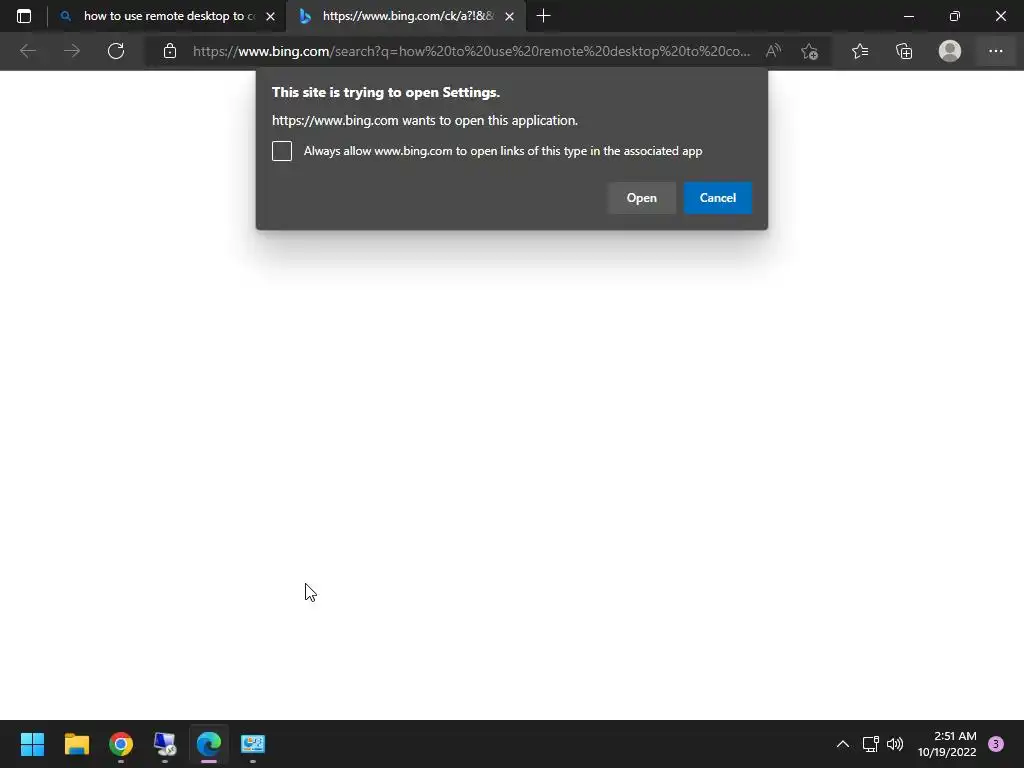The image size is (1024, 768).
Task: Close the bing.com/ck/a tab
Action: [509, 16]
